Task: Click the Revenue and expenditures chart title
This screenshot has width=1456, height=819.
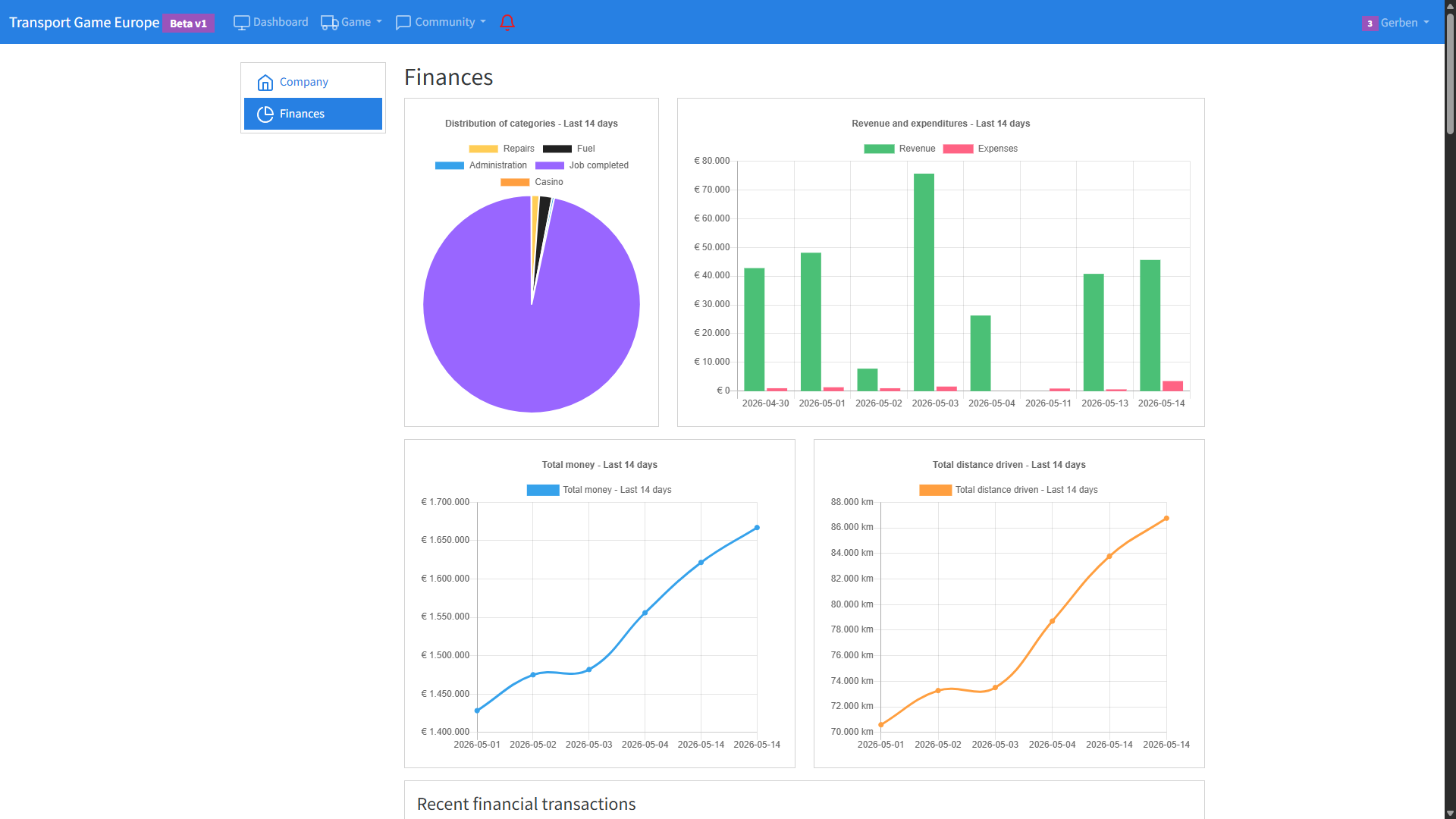Action: click(x=940, y=124)
